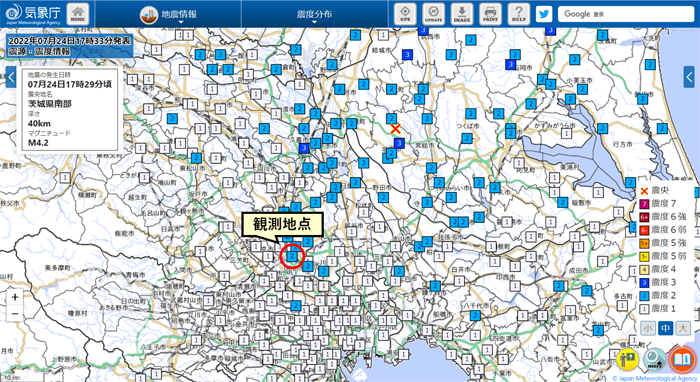Viewport: 700px width, 382px height.
Task: Open the orange book information icon
Action: (x=682, y=359)
